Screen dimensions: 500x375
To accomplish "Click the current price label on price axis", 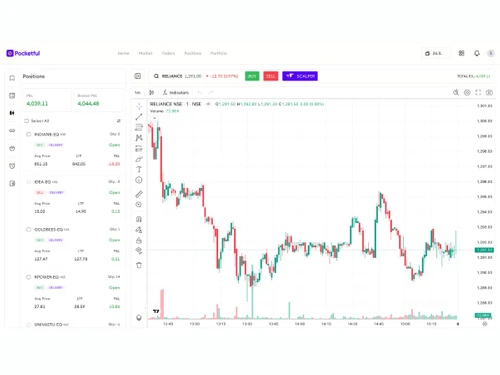I will (x=484, y=250).
